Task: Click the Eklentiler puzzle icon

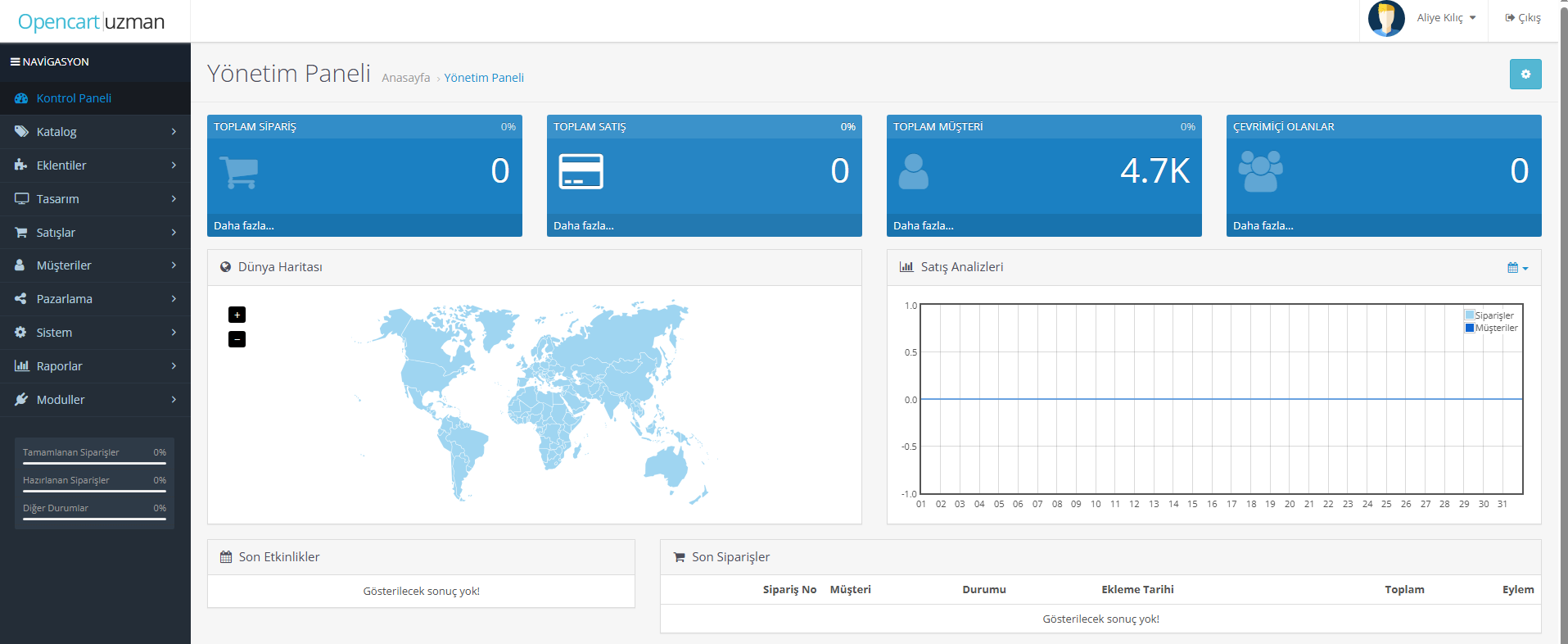Action: click(x=21, y=166)
